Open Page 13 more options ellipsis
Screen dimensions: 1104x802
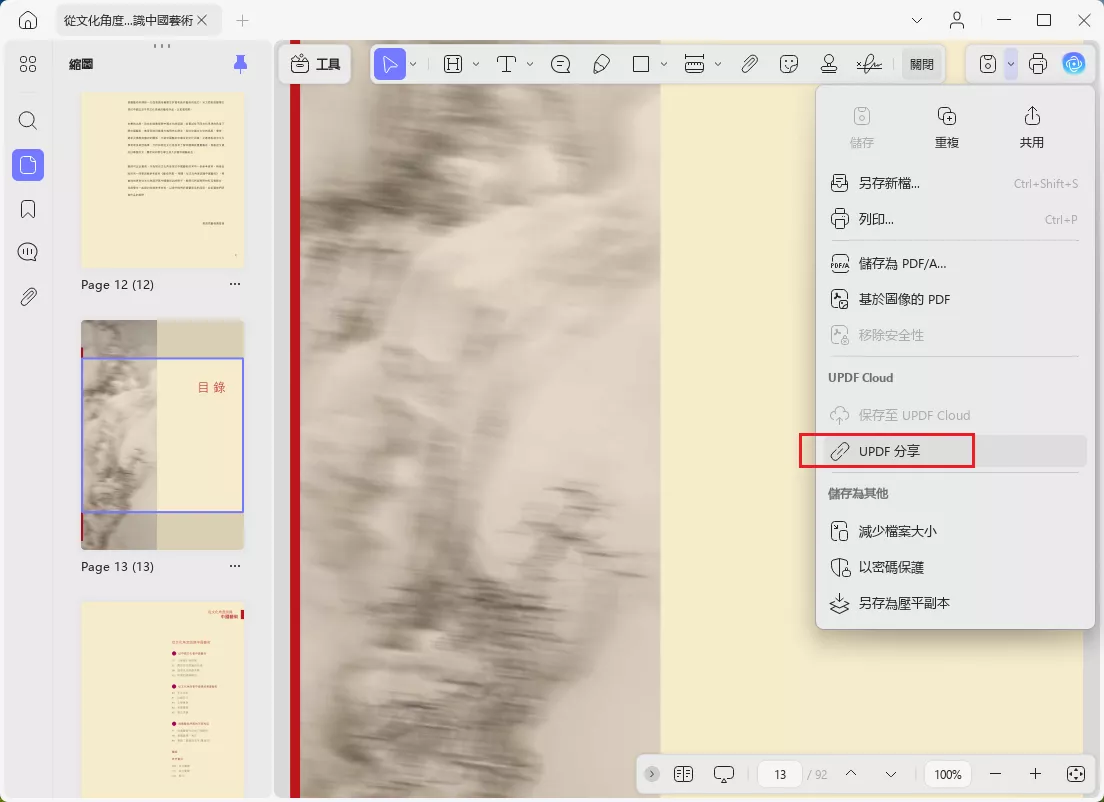click(235, 567)
